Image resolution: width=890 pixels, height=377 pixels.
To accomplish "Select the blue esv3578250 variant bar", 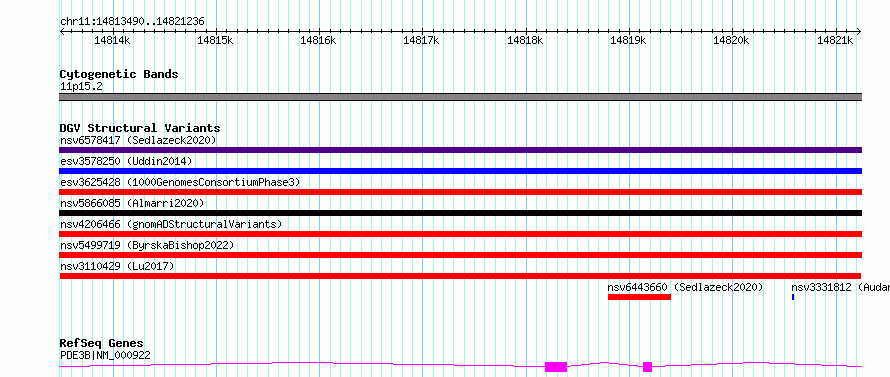I will tap(460, 171).
